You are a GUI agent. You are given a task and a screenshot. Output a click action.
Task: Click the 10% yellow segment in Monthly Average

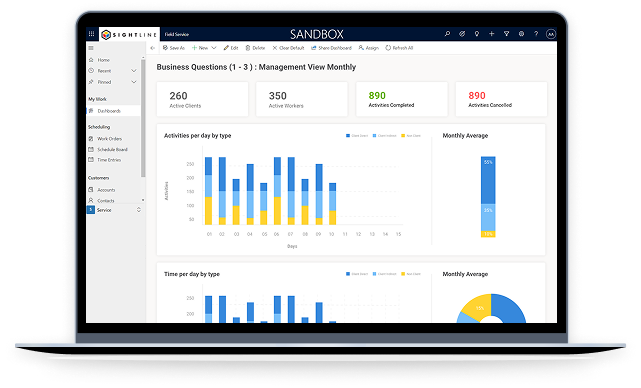488,234
